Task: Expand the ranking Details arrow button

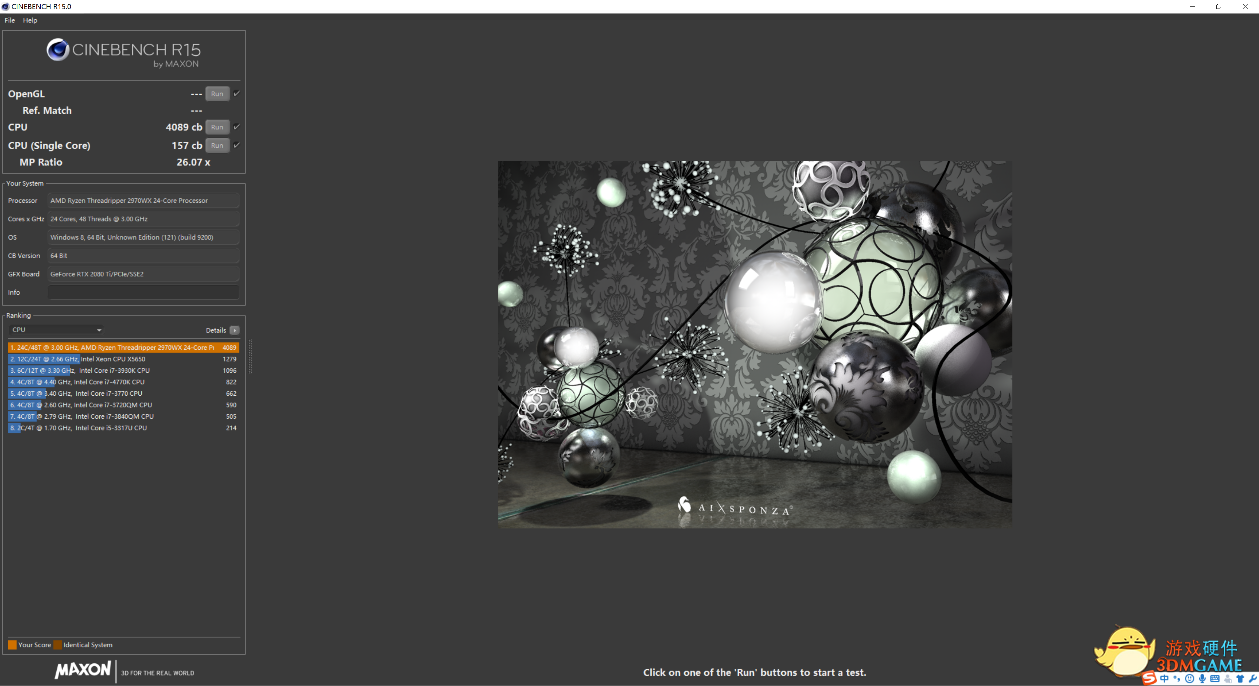Action: tap(234, 330)
